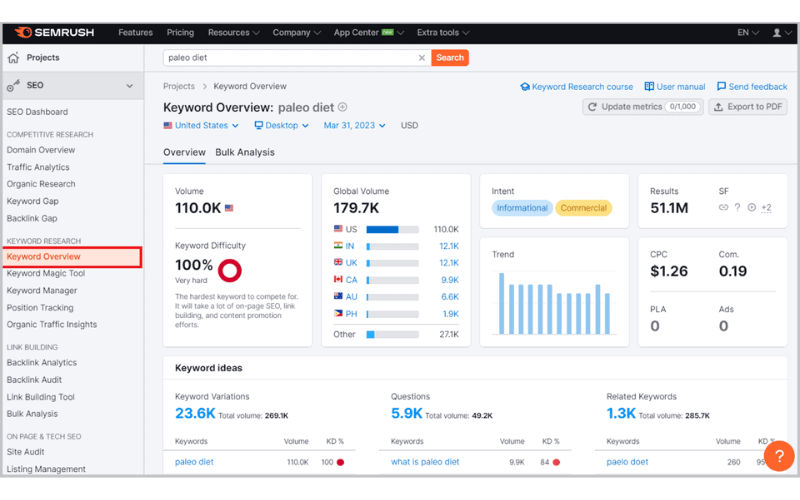This screenshot has width=800, height=500.
Task: Click the Update metrics button
Action: [x=643, y=107]
